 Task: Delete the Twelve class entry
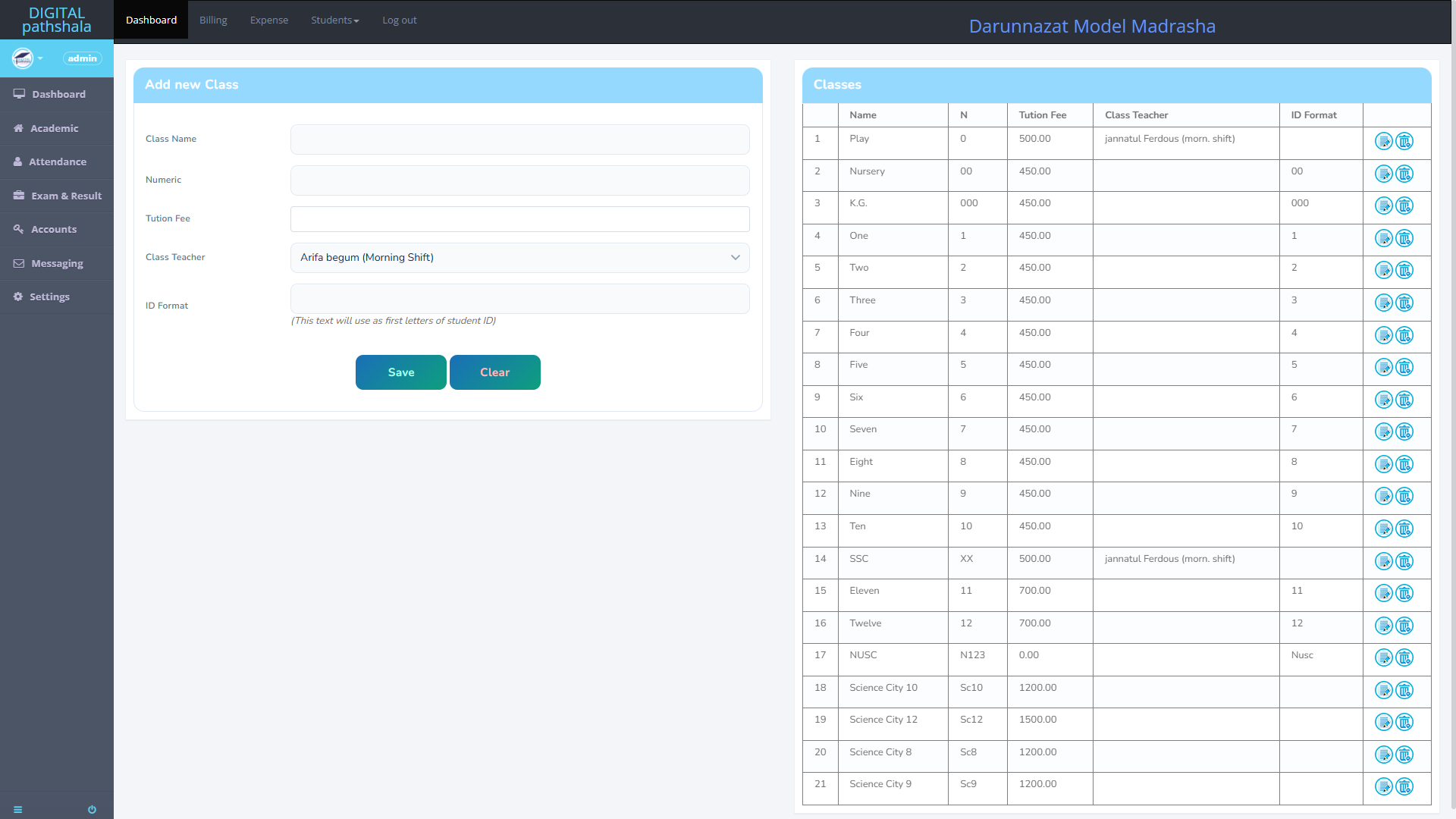[1404, 626]
